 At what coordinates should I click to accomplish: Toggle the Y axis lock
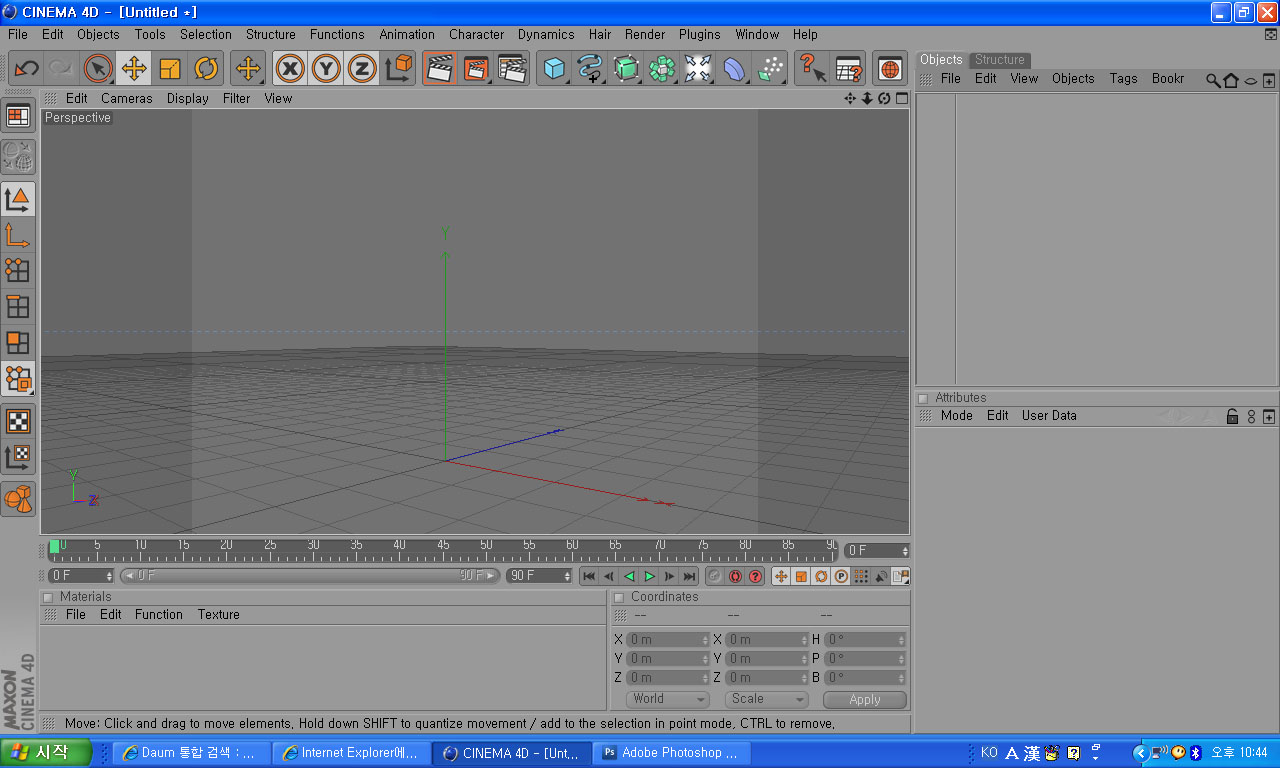(326, 69)
